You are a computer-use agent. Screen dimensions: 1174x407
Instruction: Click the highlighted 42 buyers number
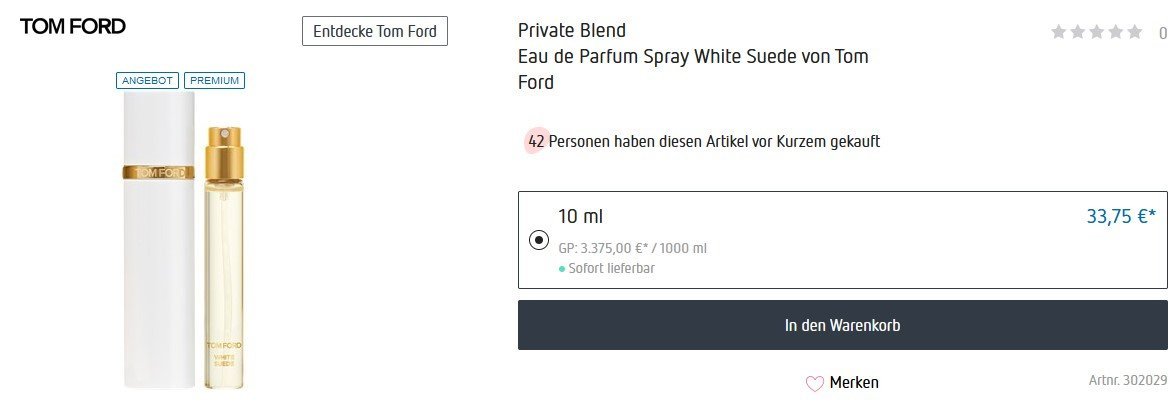pyautogui.click(x=536, y=142)
